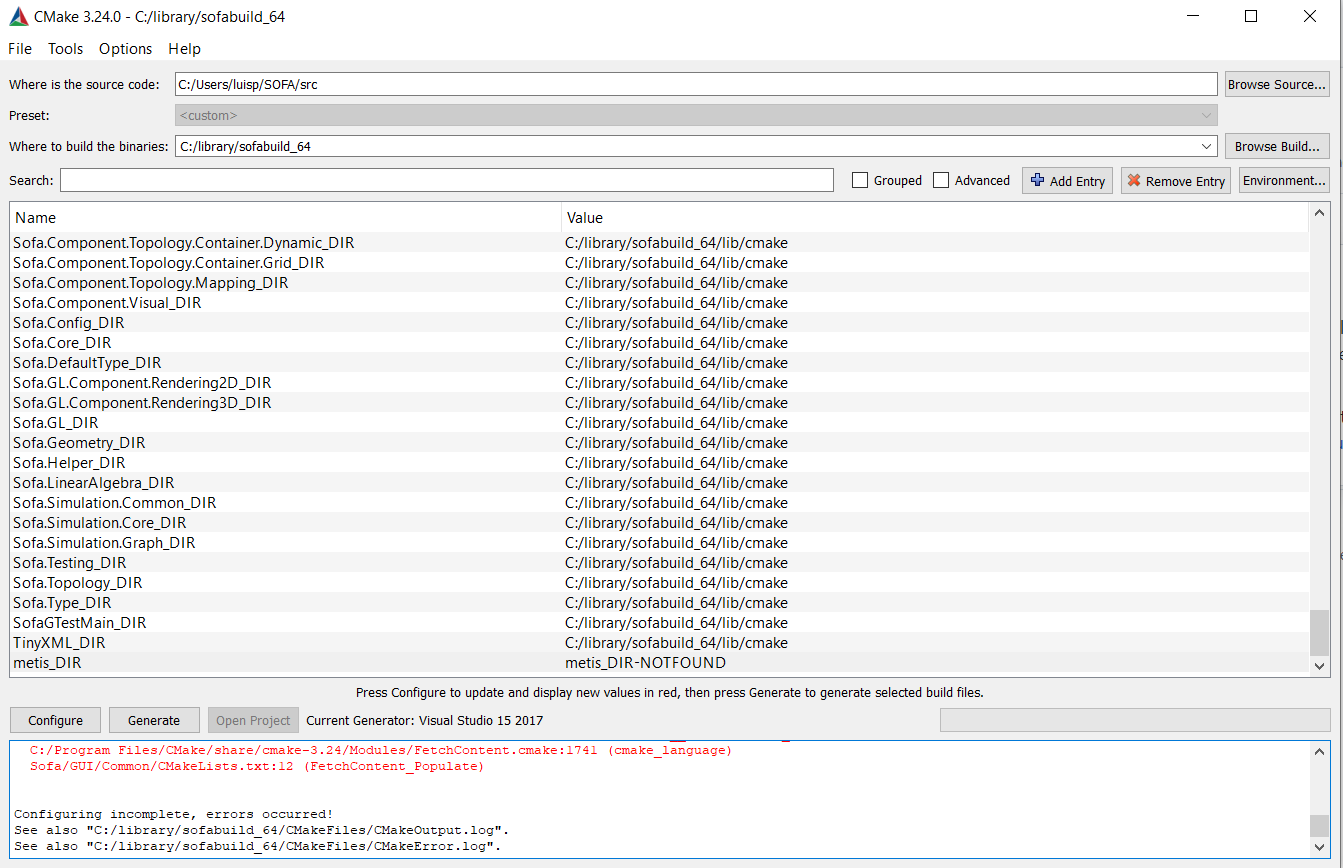Open the Tools menu
The height and width of the screenshot is (868, 1343).
pos(66,49)
